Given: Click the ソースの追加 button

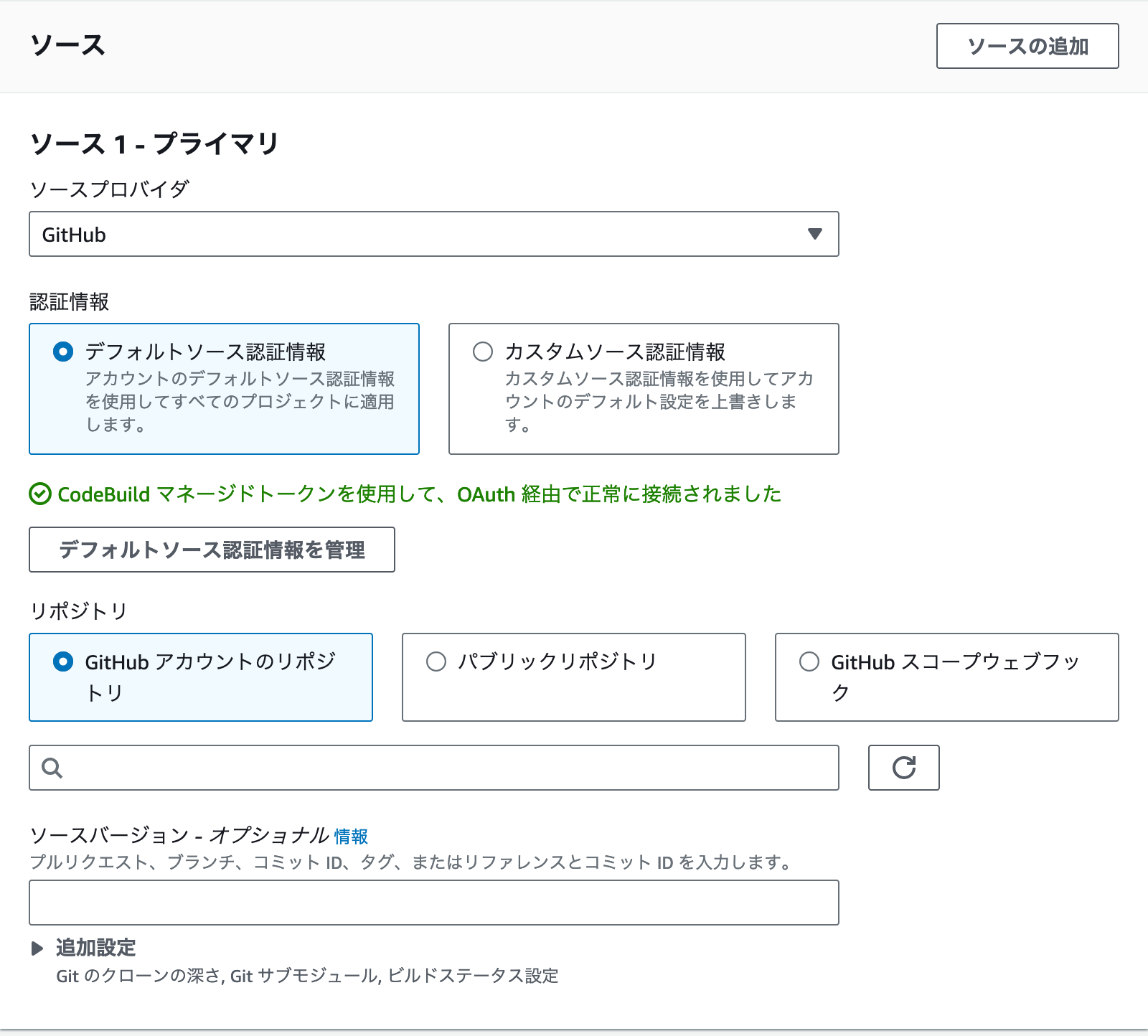Looking at the screenshot, I should tap(1027, 45).
